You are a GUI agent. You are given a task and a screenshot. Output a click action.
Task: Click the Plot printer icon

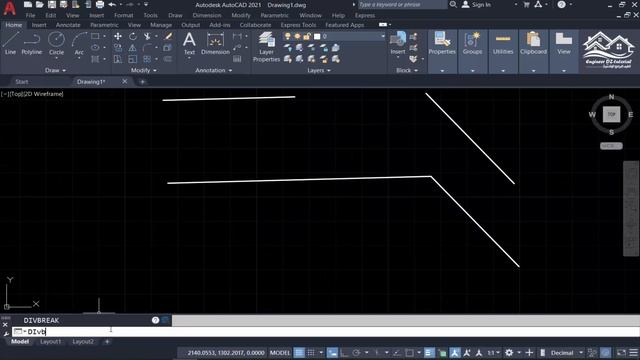[x=100, y=4]
